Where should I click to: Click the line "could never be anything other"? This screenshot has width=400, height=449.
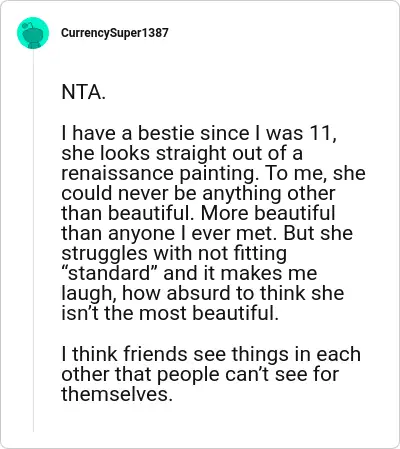point(198,193)
